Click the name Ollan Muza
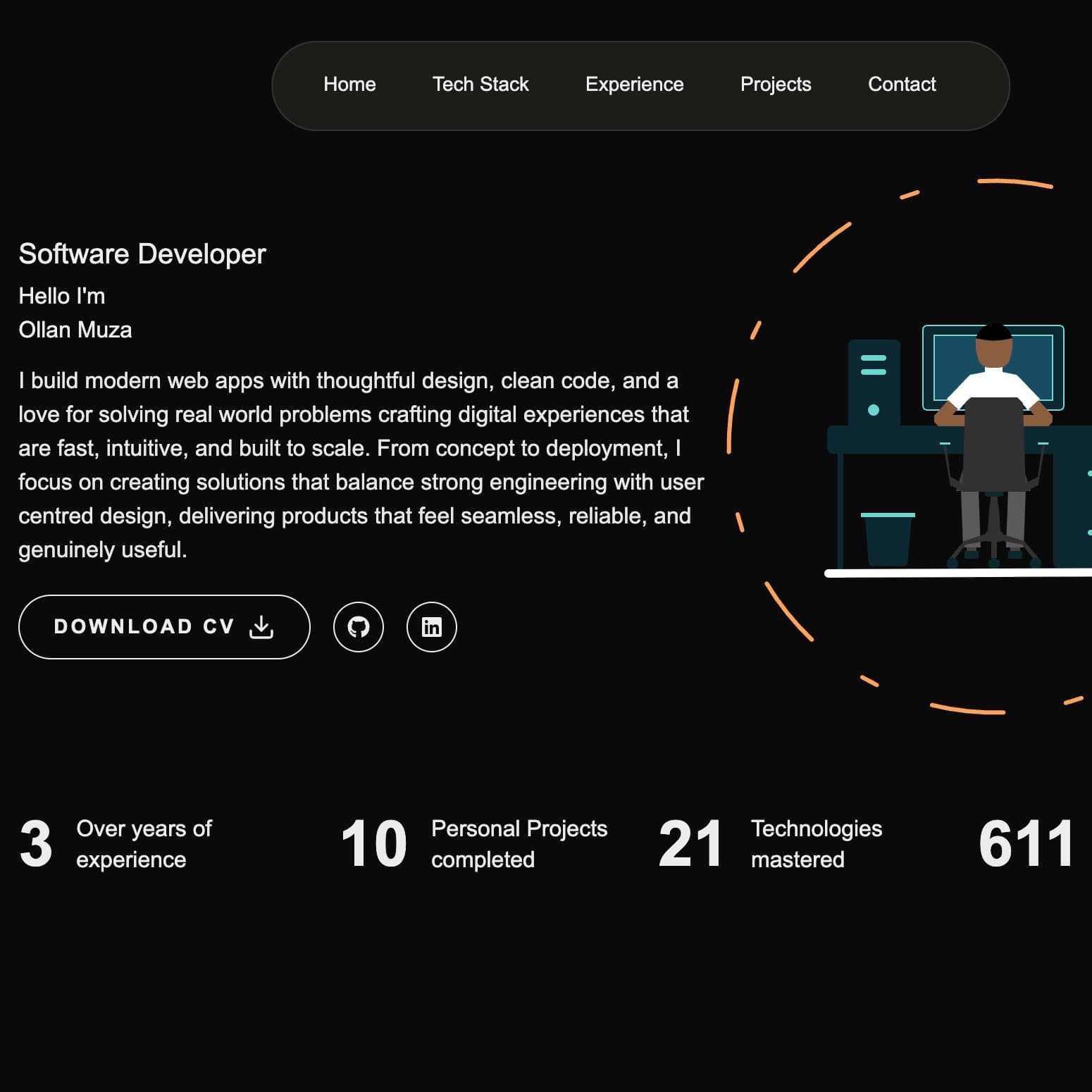 75,330
